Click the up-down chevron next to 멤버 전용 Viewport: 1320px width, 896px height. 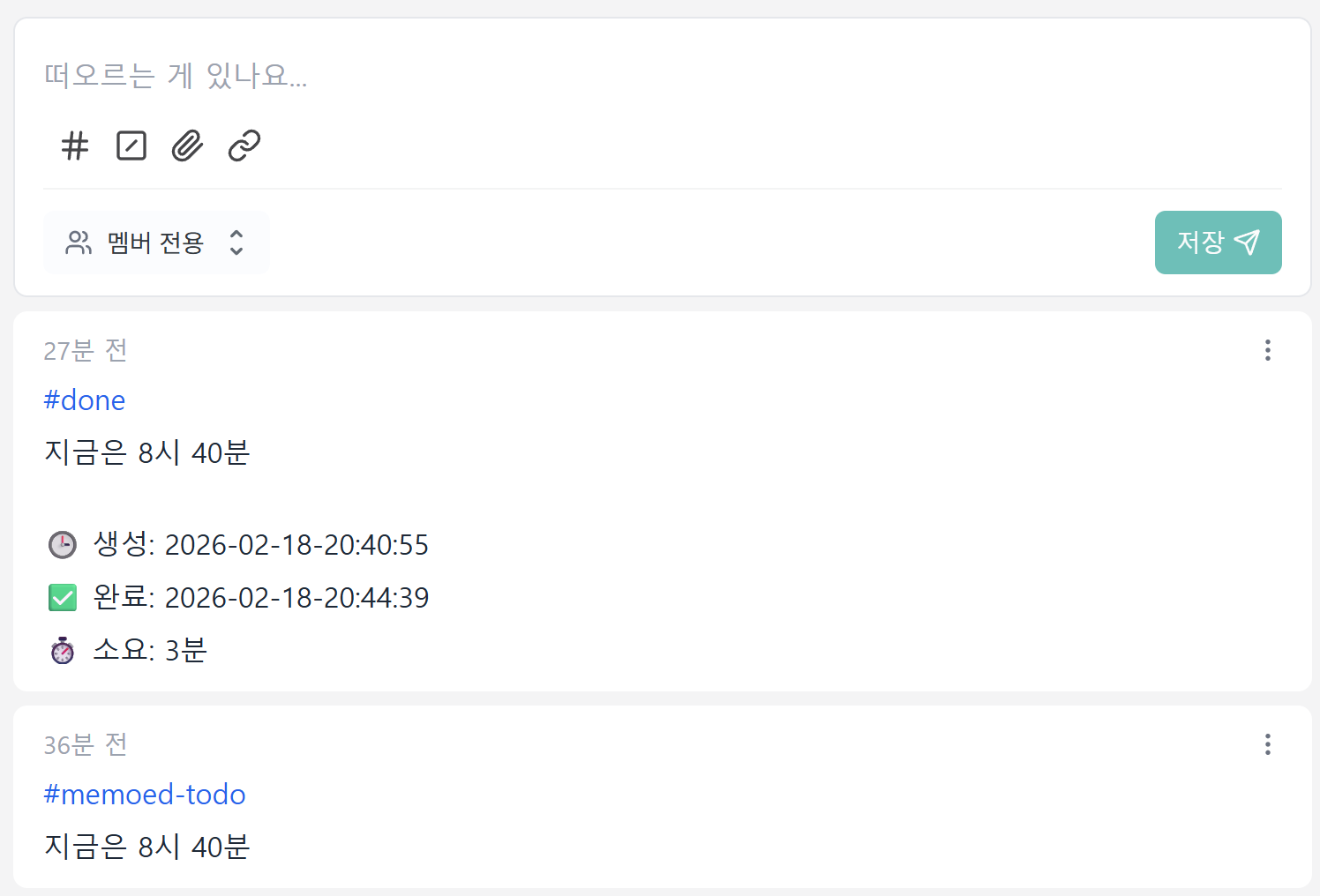coord(236,243)
